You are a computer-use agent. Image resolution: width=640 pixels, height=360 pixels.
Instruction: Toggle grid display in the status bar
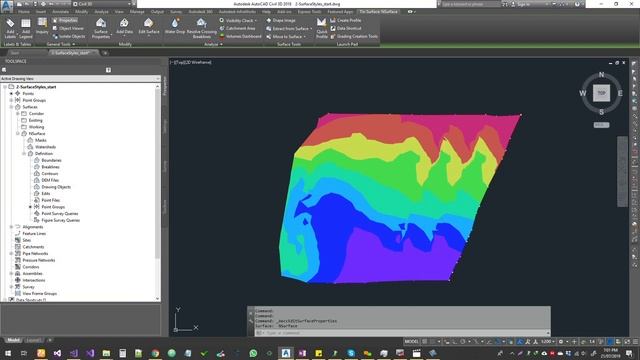coord(425,341)
